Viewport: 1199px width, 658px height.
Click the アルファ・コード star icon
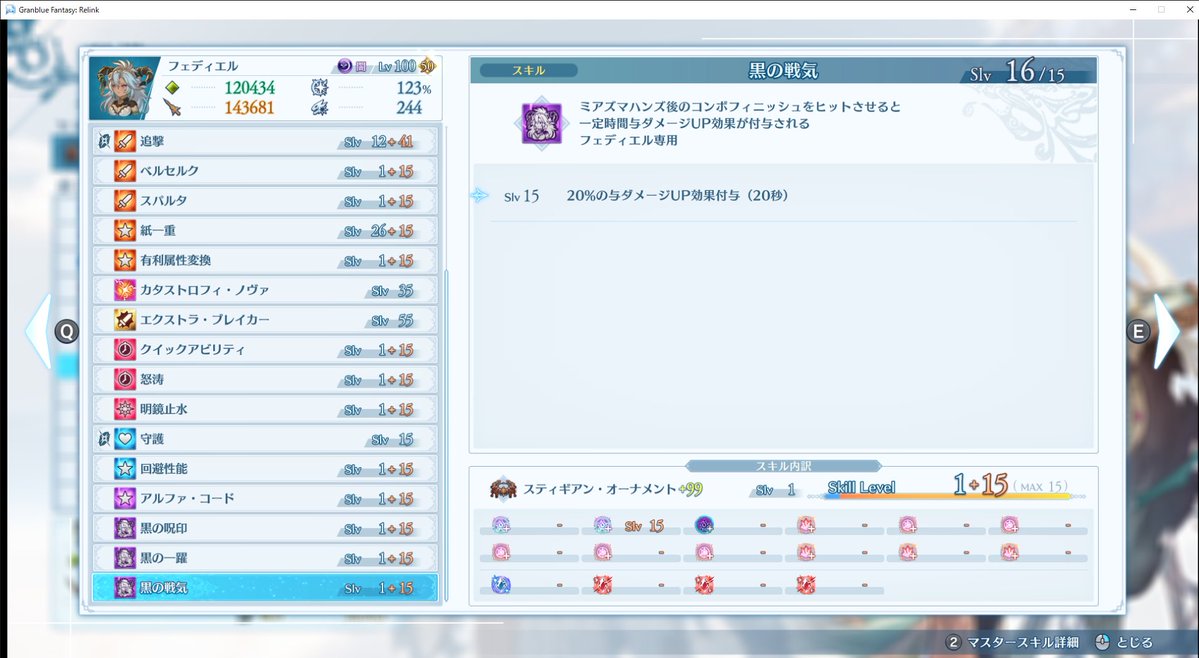125,499
